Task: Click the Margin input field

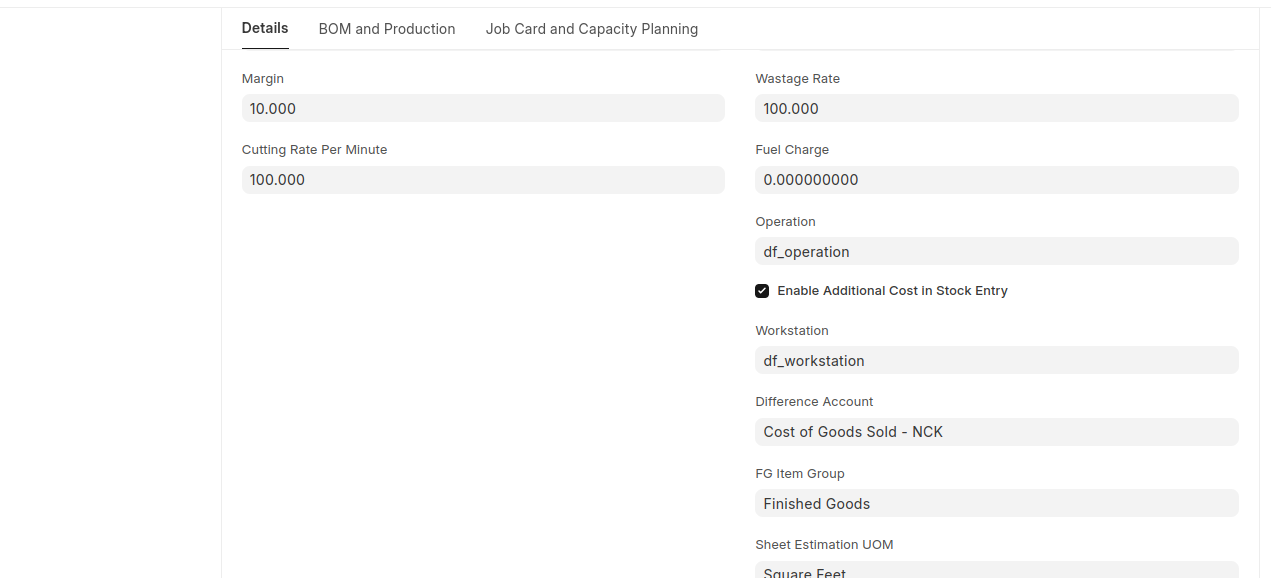Action: 483,108
